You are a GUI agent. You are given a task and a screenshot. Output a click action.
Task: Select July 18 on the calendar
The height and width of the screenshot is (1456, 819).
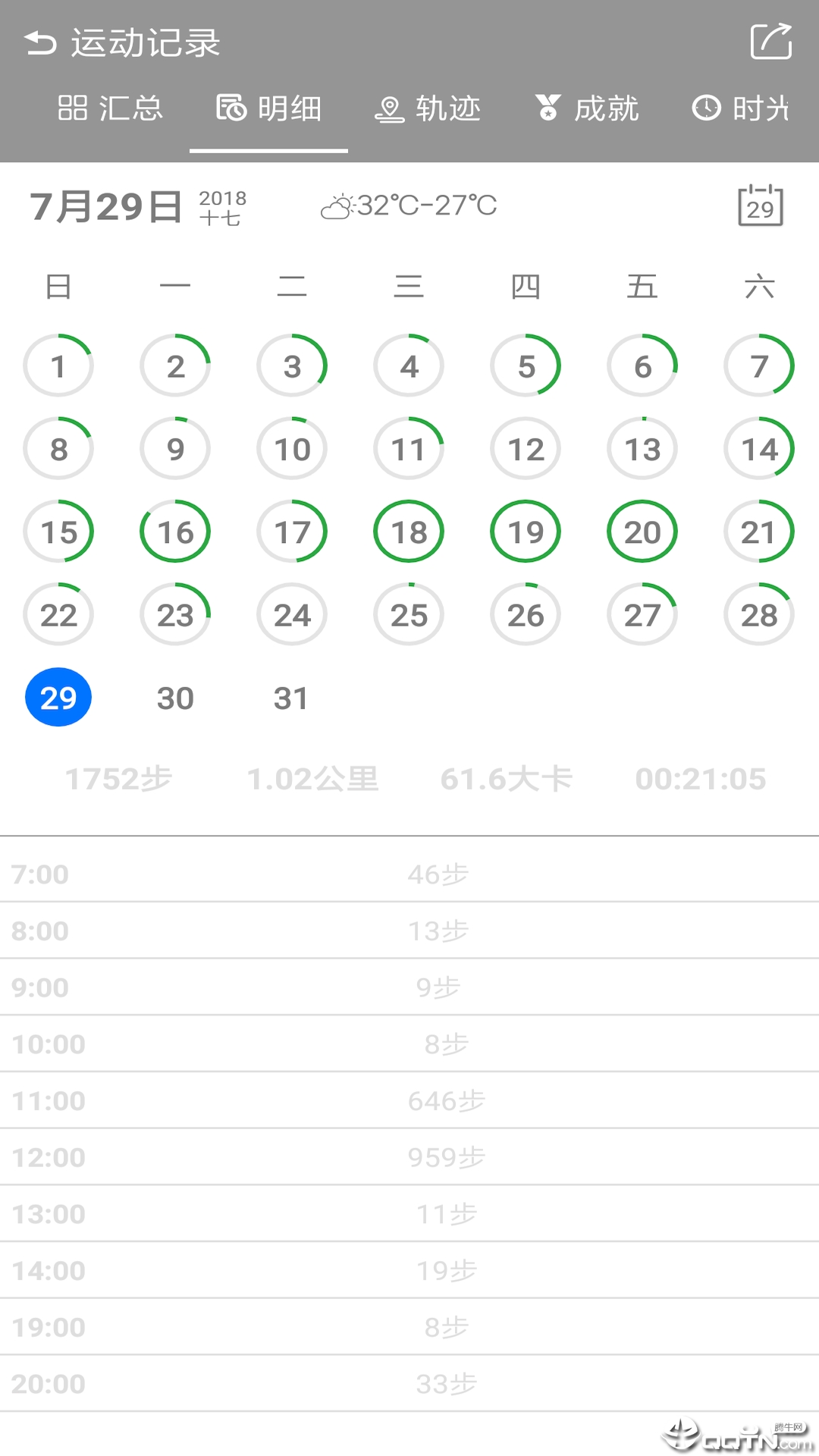(409, 532)
